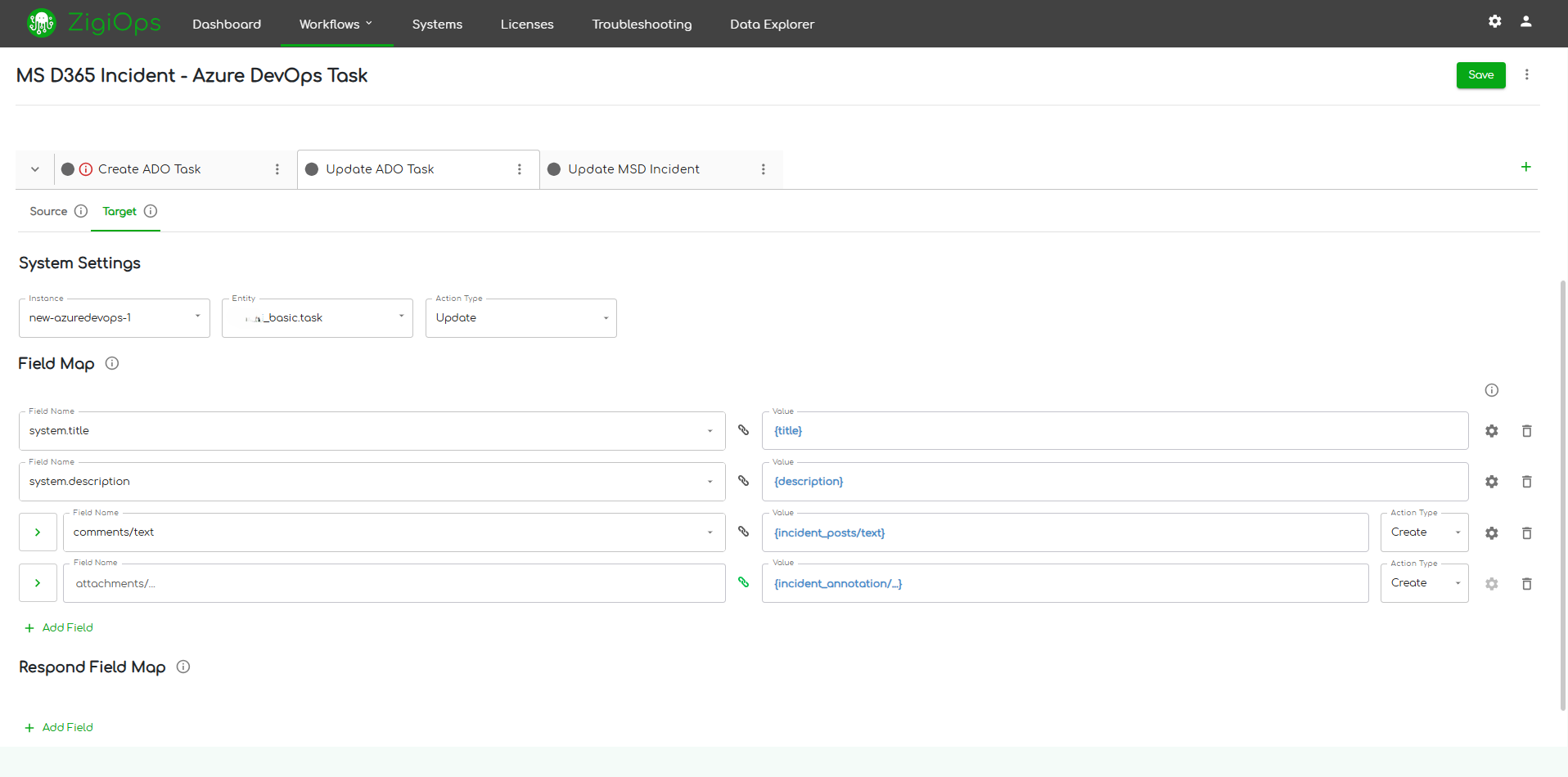Open global settings gear in top bar
This screenshot has width=1568, height=777.
coord(1494,21)
